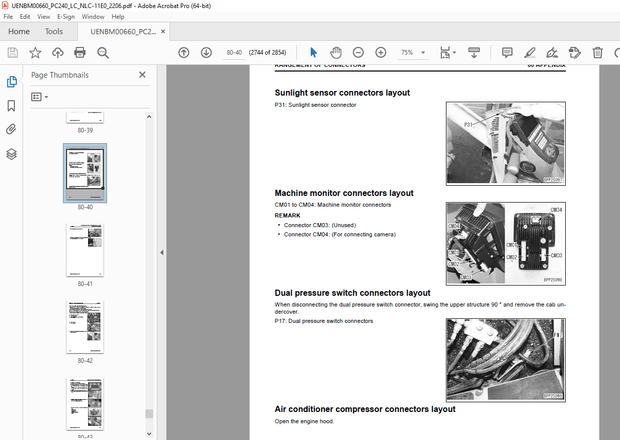Open the Edit menu
The height and width of the screenshot is (440, 620).
pos(25,17)
